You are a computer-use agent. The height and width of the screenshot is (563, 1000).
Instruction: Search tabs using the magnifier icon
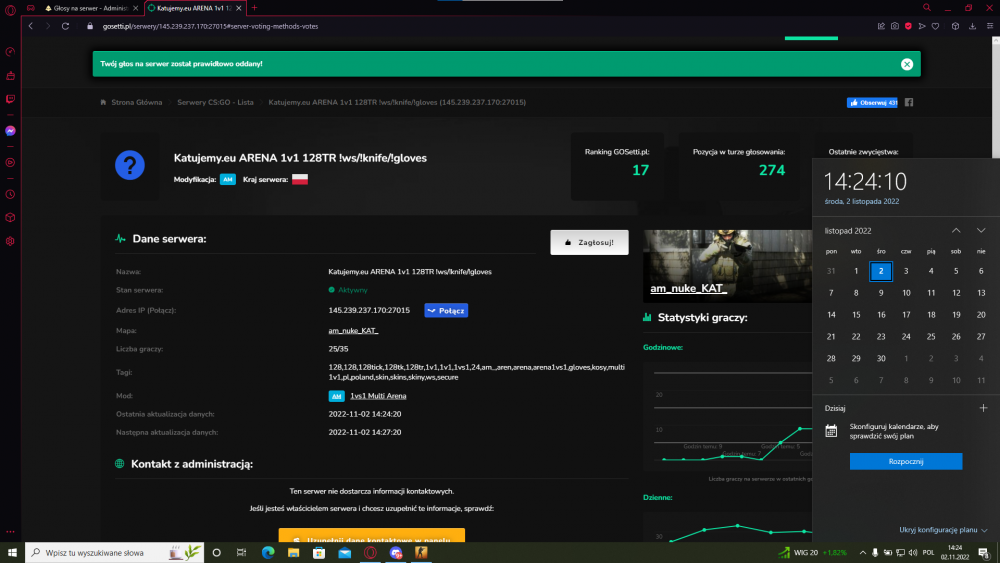click(927, 8)
